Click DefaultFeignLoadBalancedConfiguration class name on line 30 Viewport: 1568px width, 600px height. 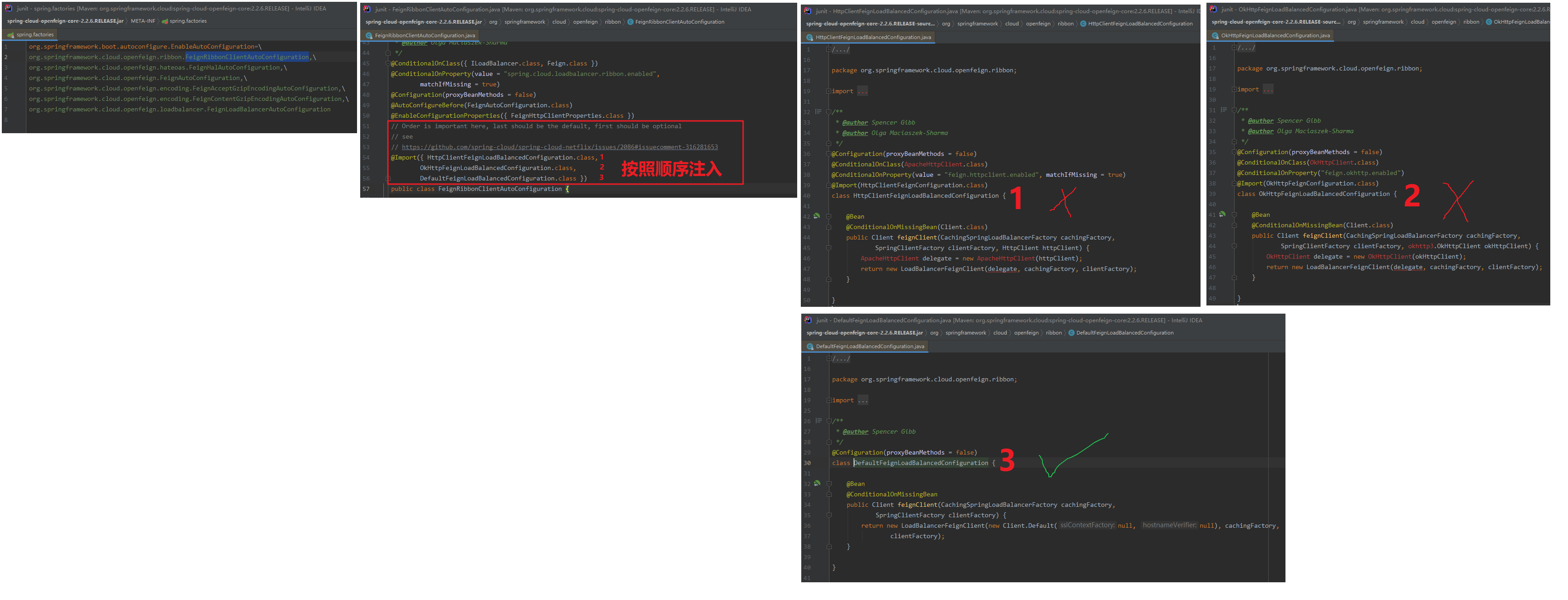click(921, 463)
